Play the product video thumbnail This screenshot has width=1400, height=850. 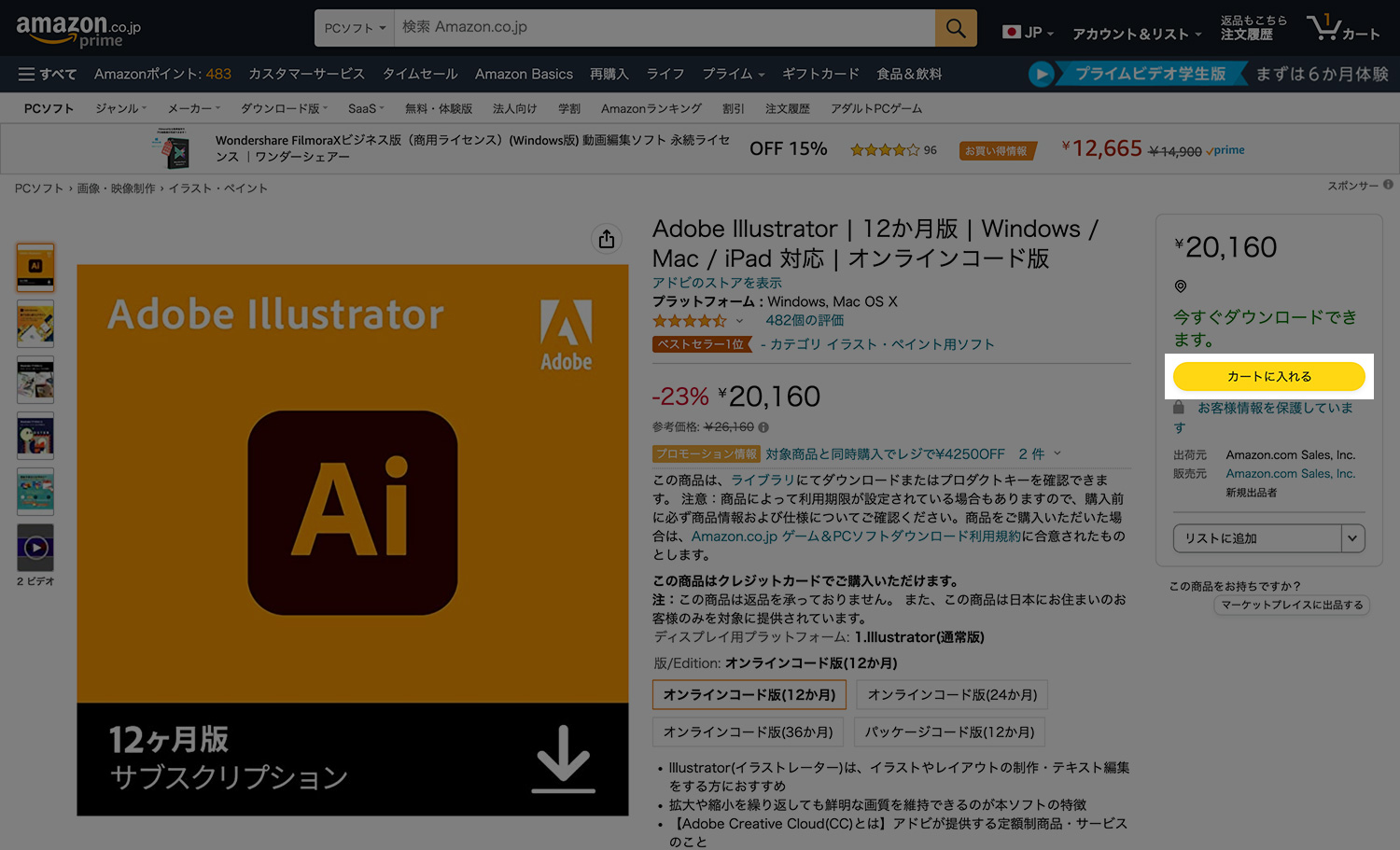tap(35, 547)
